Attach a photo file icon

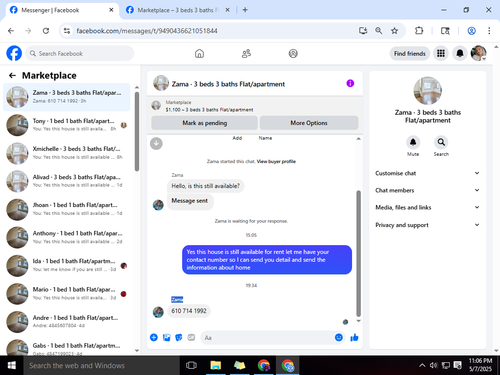166,338
